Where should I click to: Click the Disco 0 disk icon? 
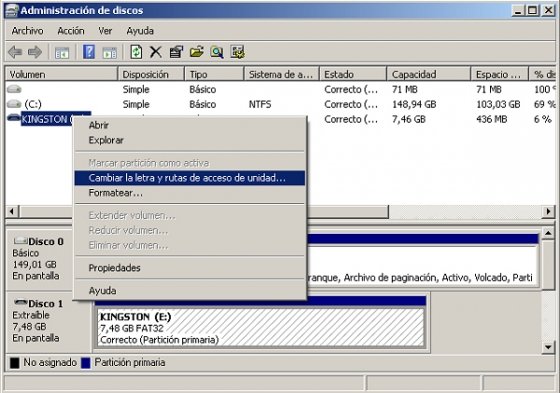(20, 241)
